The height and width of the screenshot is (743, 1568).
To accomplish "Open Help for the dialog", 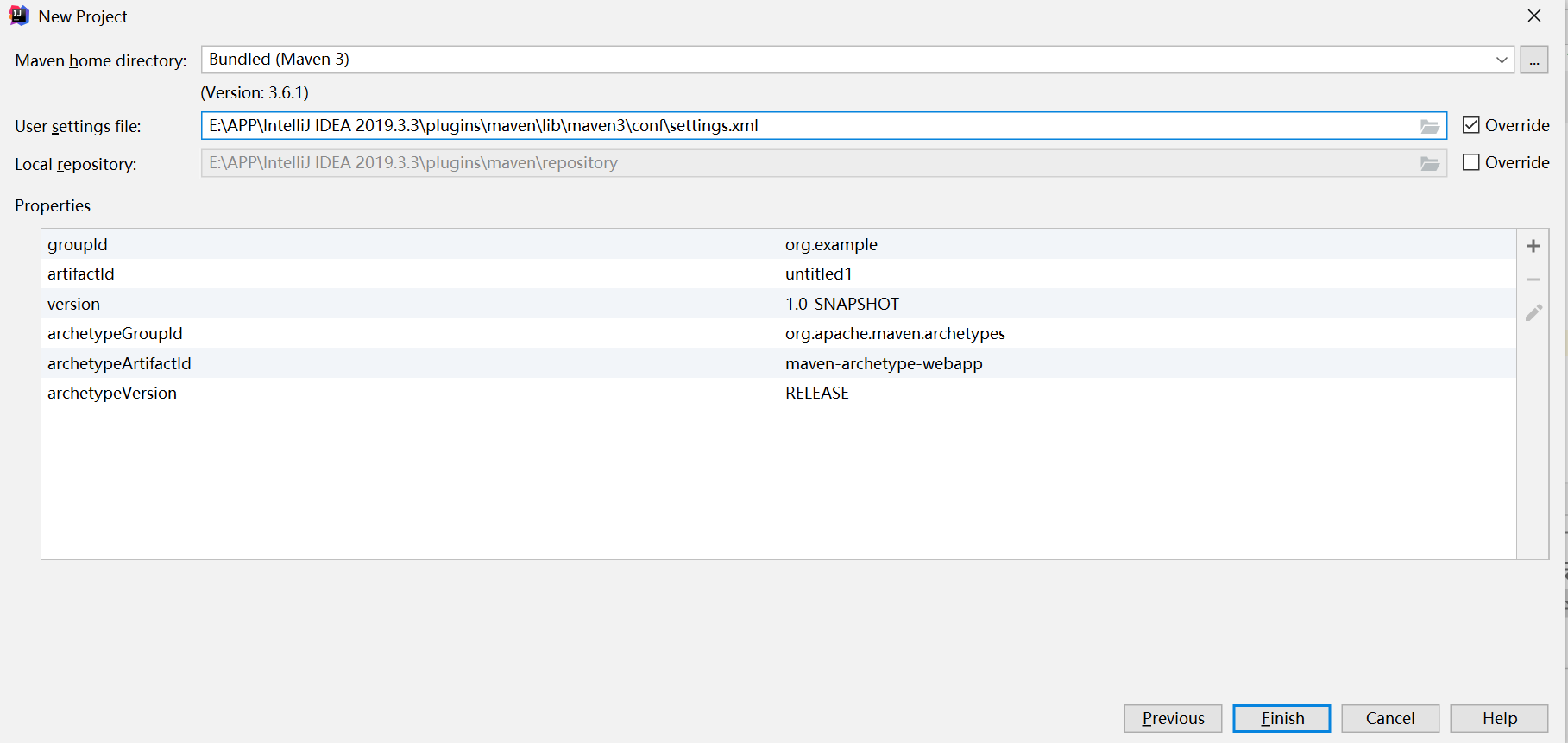I will [1499, 718].
